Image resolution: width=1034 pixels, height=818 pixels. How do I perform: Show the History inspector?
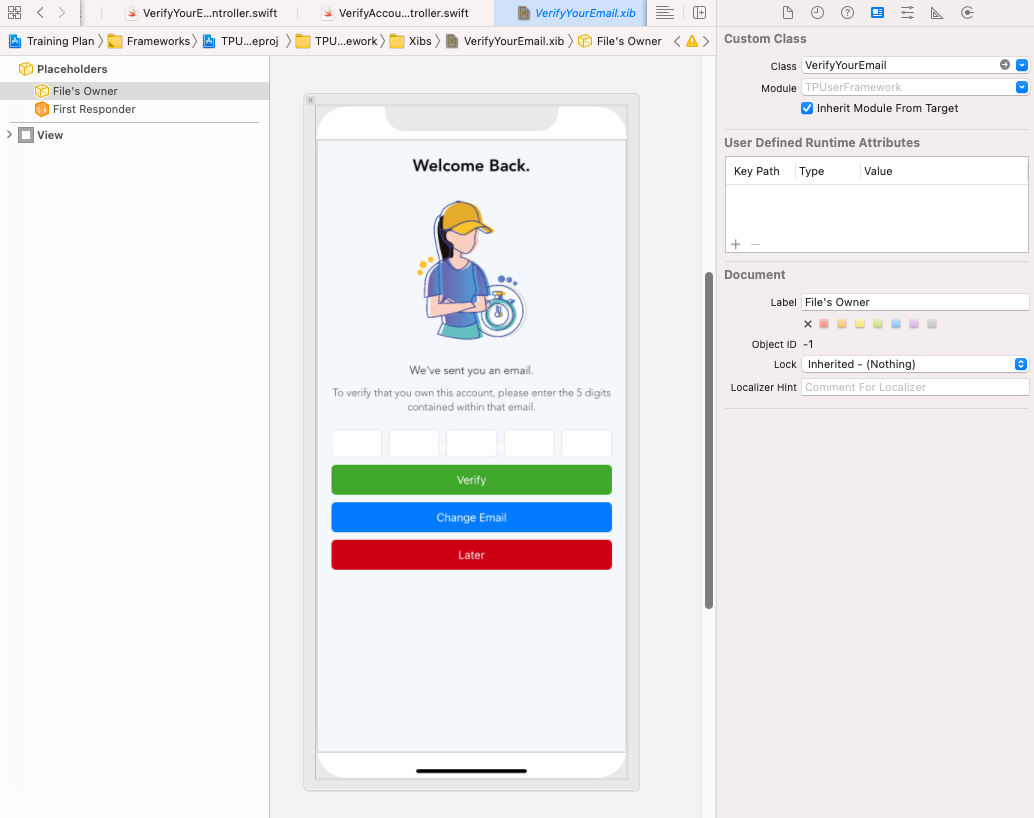(x=817, y=13)
